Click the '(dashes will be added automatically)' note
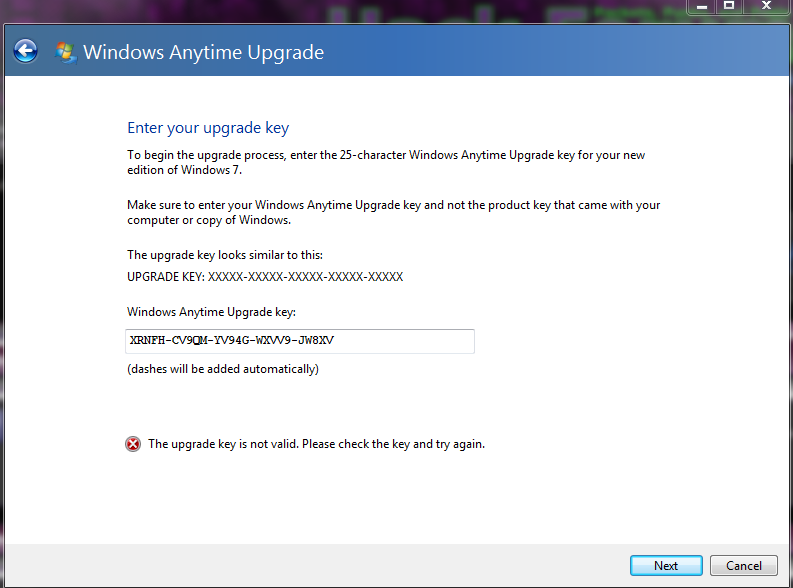 coord(223,369)
